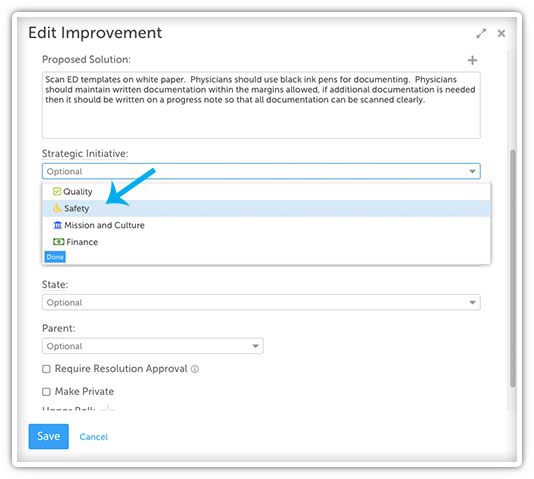
Task: Click the Mission and Culture building icon
Action: 58,225
